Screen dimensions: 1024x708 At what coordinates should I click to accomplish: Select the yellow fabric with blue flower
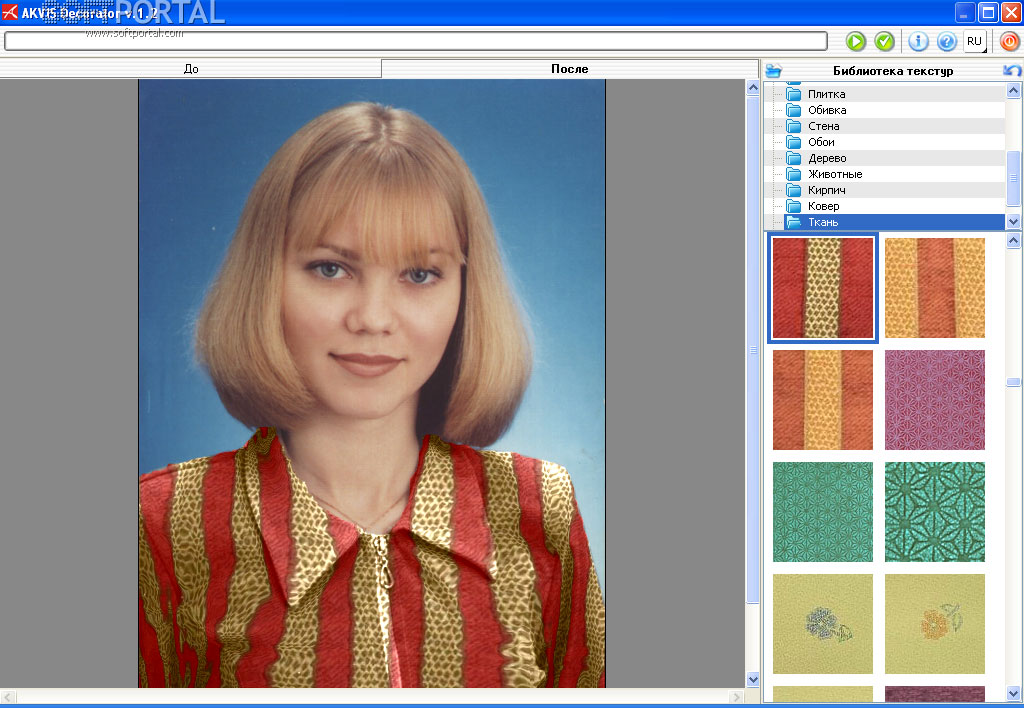pyautogui.click(x=823, y=624)
